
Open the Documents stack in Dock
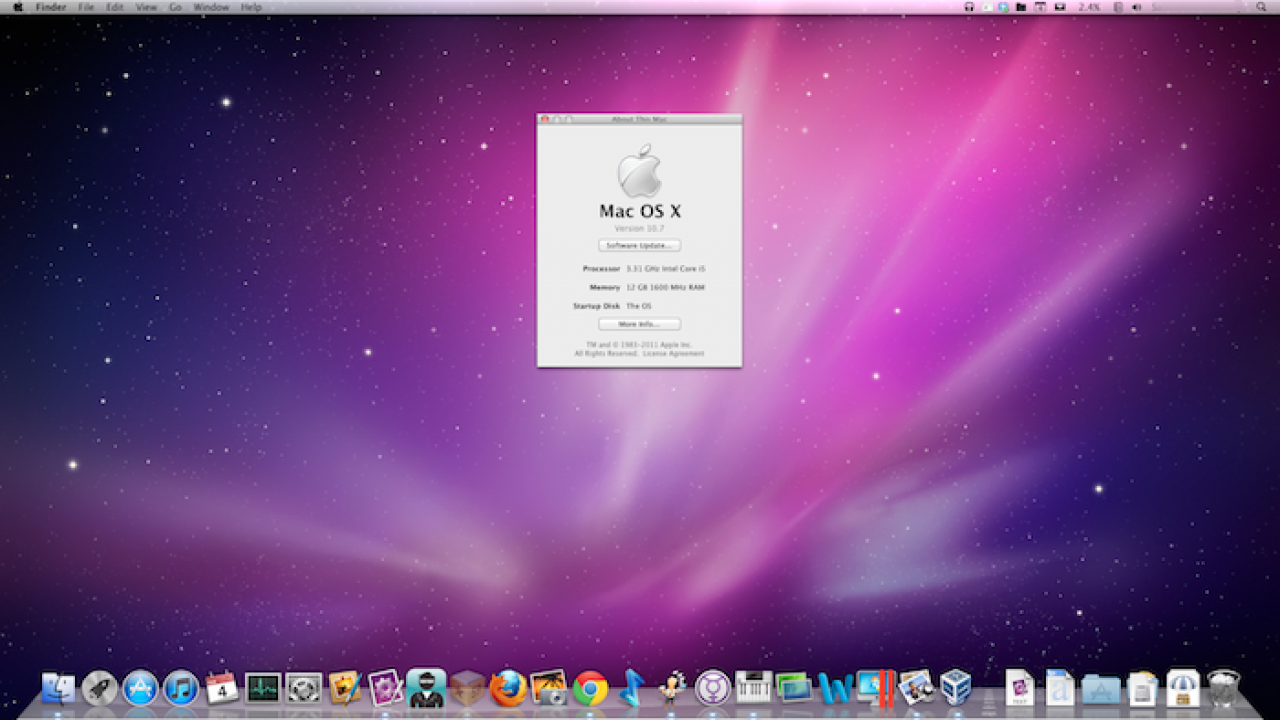1142,688
